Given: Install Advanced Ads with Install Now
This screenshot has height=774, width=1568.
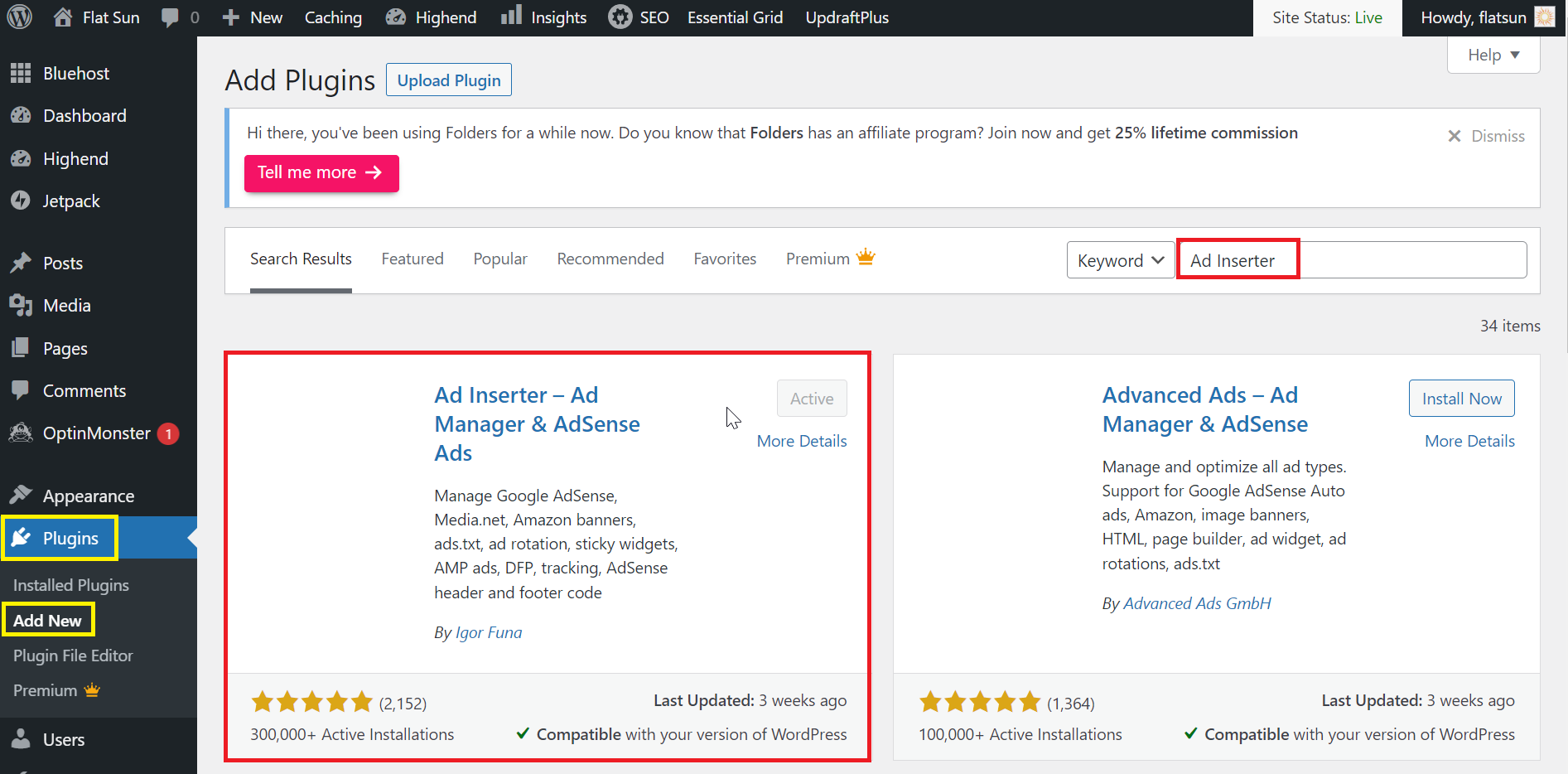Looking at the screenshot, I should coord(1461,399).
